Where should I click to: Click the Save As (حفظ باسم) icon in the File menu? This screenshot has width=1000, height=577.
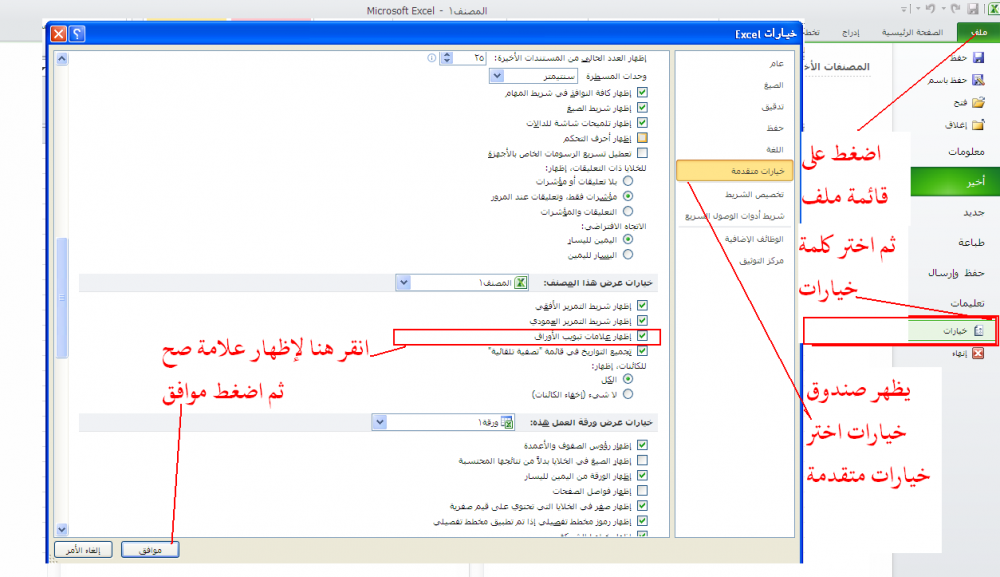click(x=978, y=80)
